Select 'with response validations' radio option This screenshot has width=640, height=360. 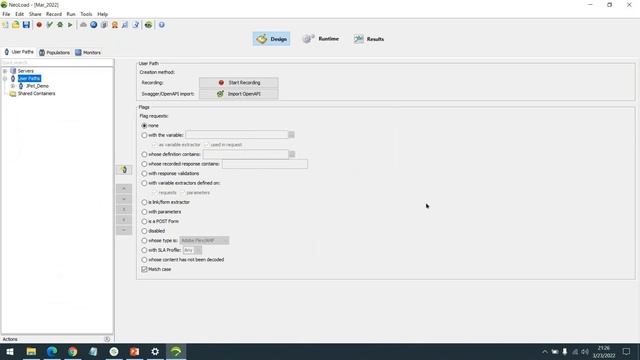[144, 173]
